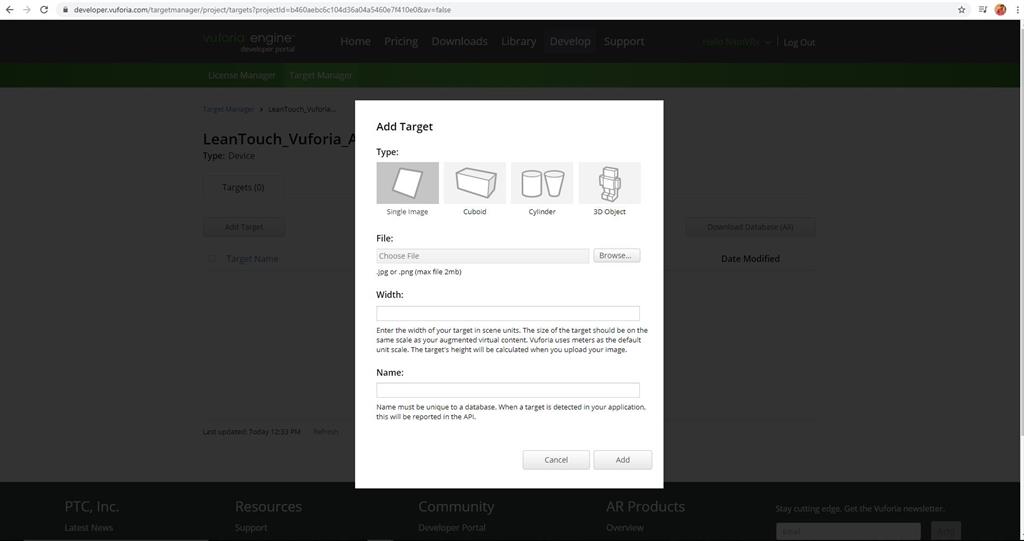This screenshot has height=541, width=1024.
Task: Open the footer Support link under Resources
Action: point(251,528)
